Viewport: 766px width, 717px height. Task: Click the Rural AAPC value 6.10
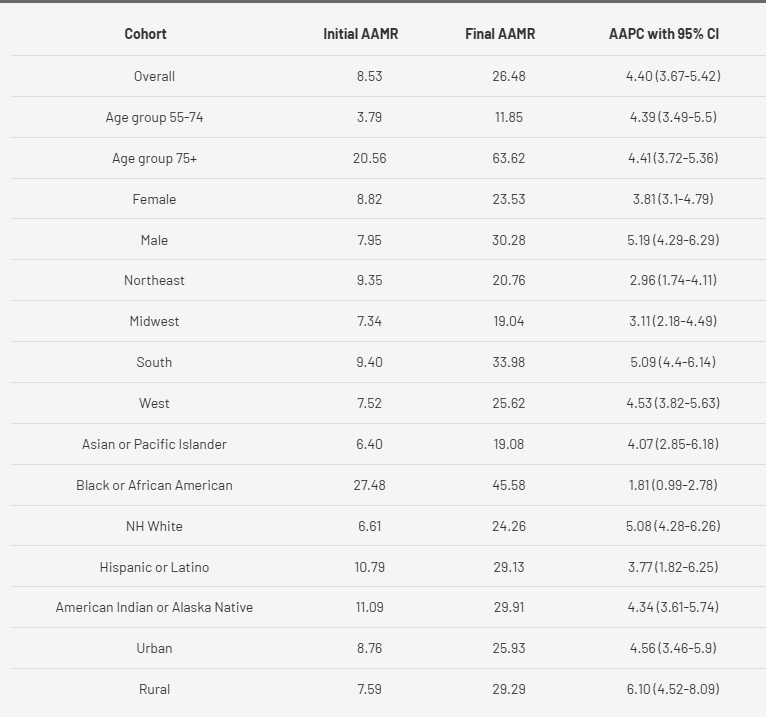click(674, 689)
